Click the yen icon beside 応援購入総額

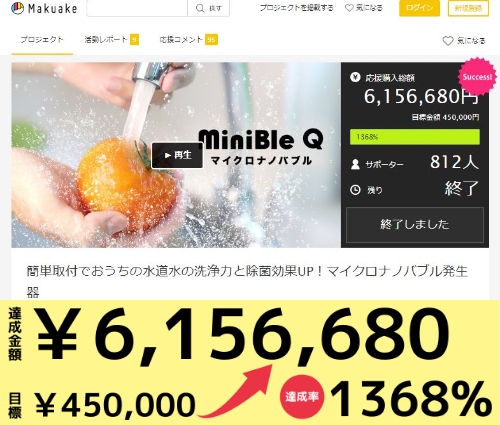[x=355, y=78]
